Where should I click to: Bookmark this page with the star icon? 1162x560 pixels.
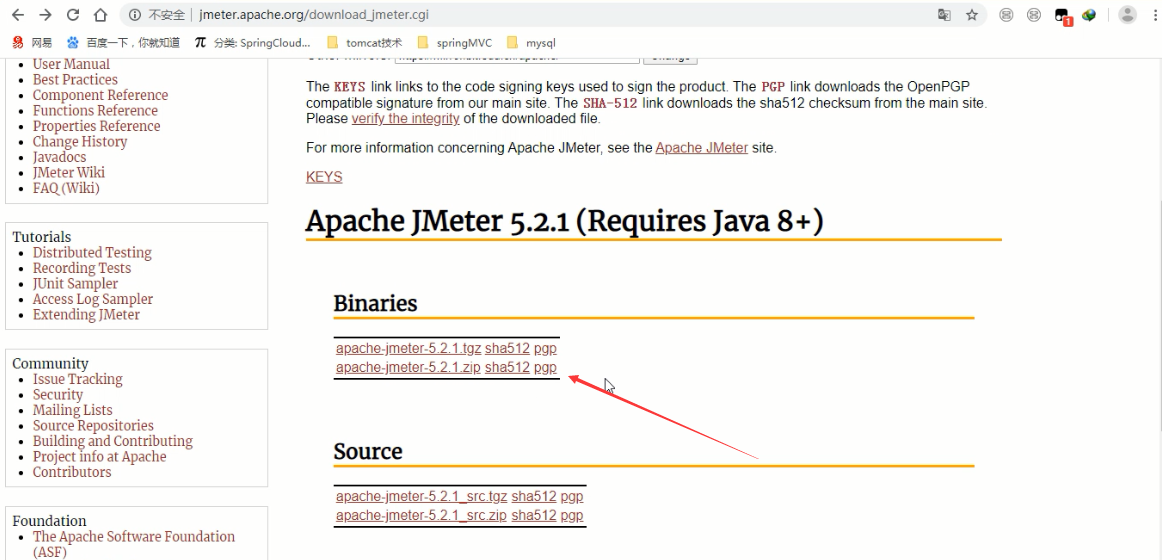[x=972, y=15]
